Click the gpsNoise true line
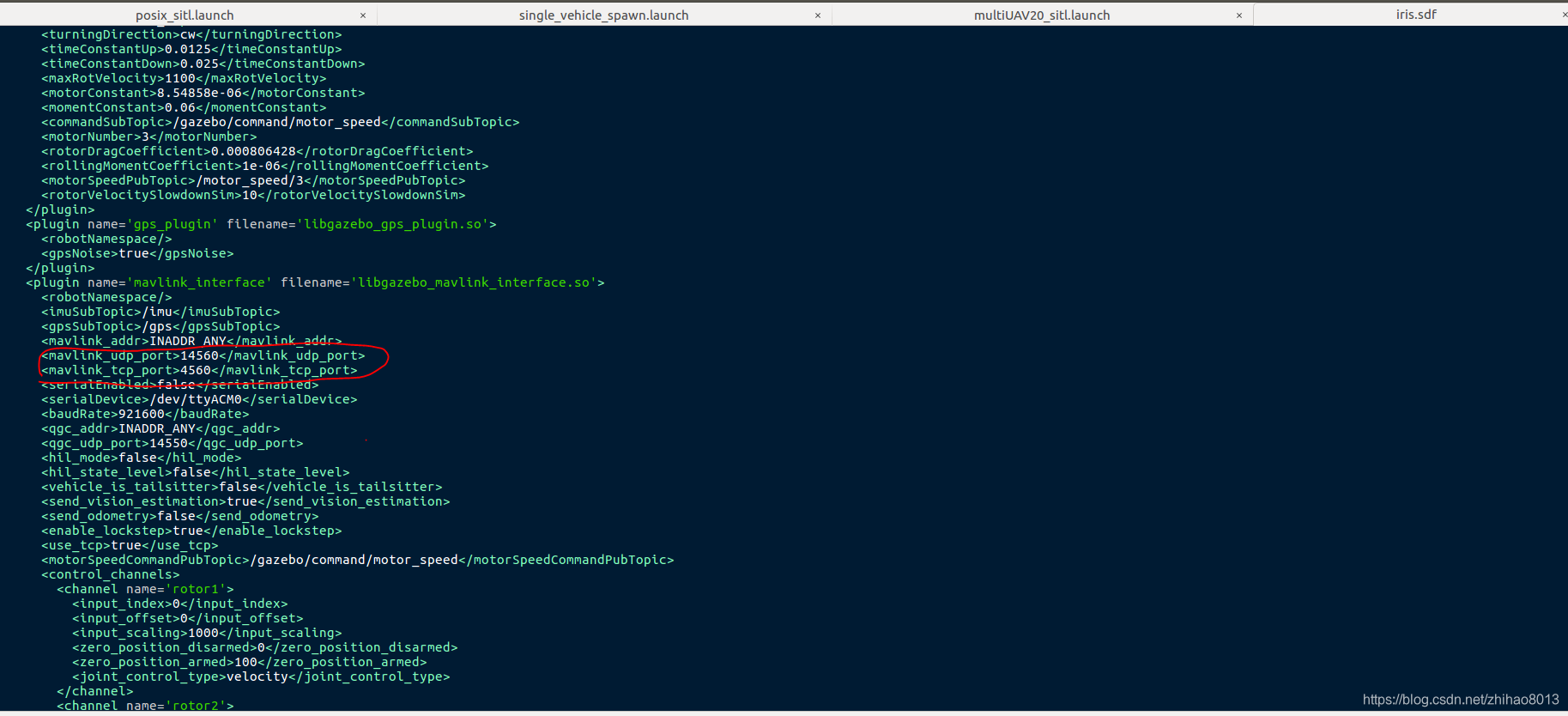 point(137,253)
